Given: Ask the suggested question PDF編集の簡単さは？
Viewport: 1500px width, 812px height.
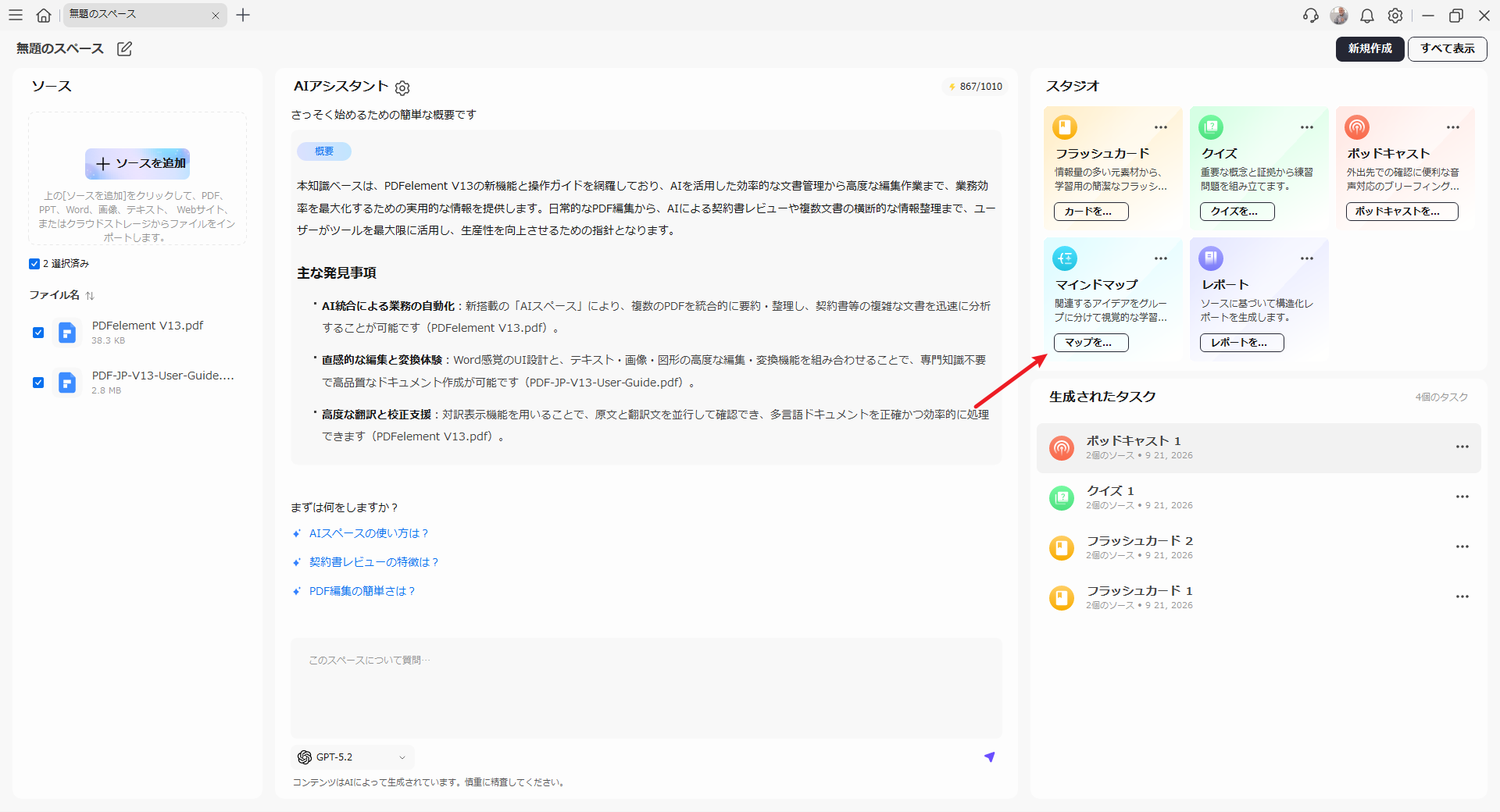Looking at the screenshot, I should pyautogui.click(x=362, y=591).
